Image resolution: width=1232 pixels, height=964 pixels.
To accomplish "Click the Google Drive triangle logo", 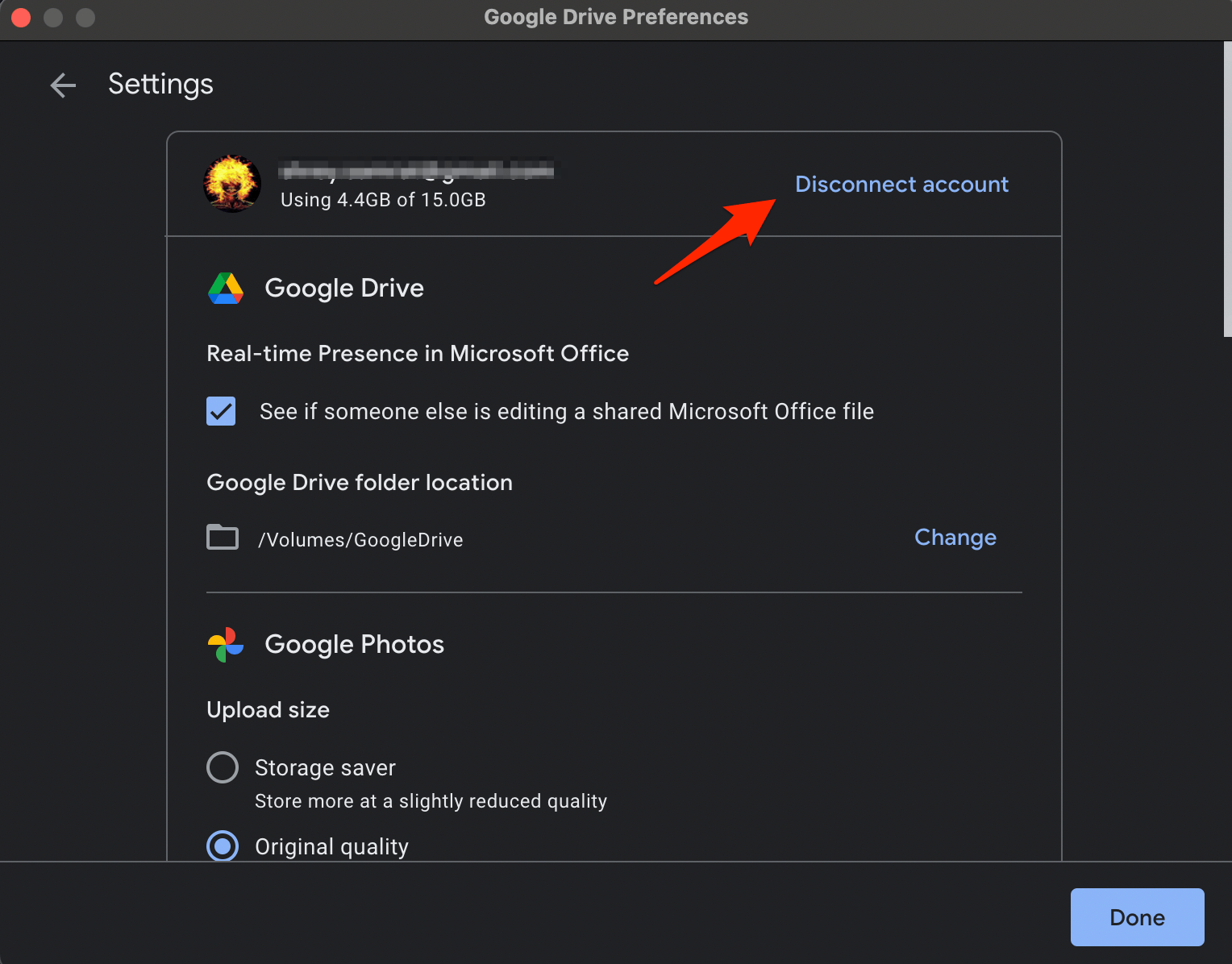I will pos(225,288).
